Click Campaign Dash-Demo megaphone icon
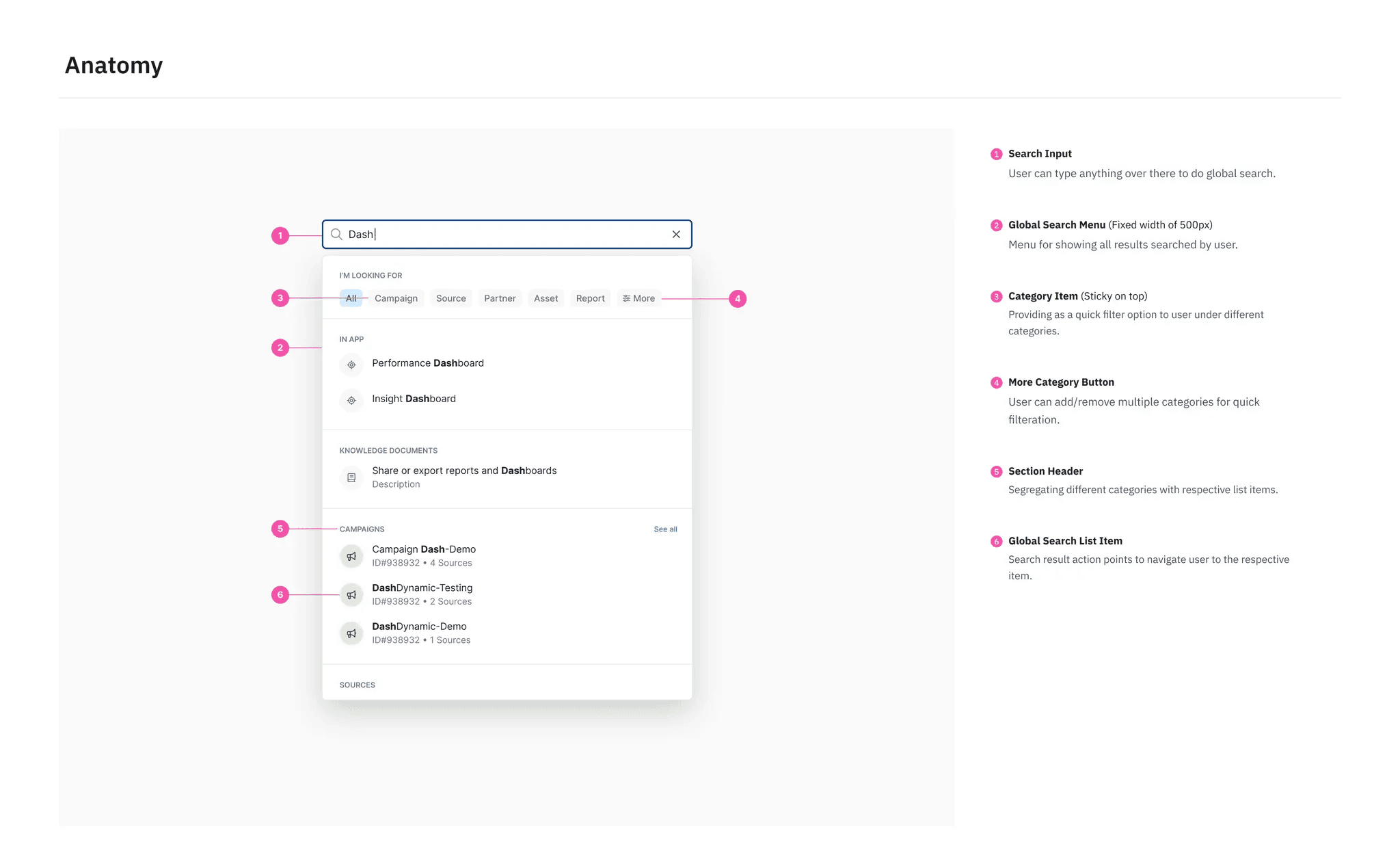 (351, 556)
